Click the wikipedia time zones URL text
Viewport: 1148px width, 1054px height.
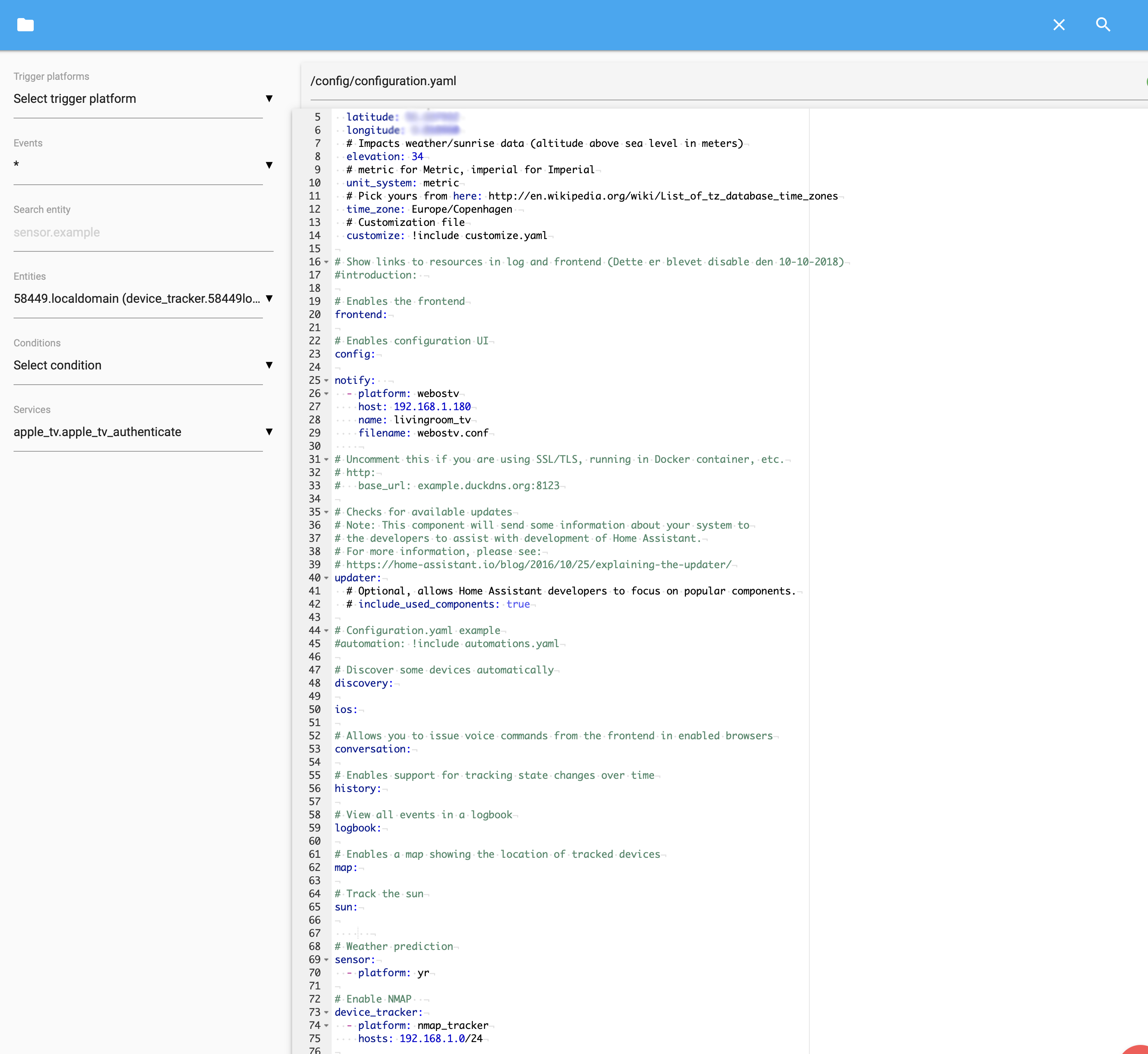[663, 196]
